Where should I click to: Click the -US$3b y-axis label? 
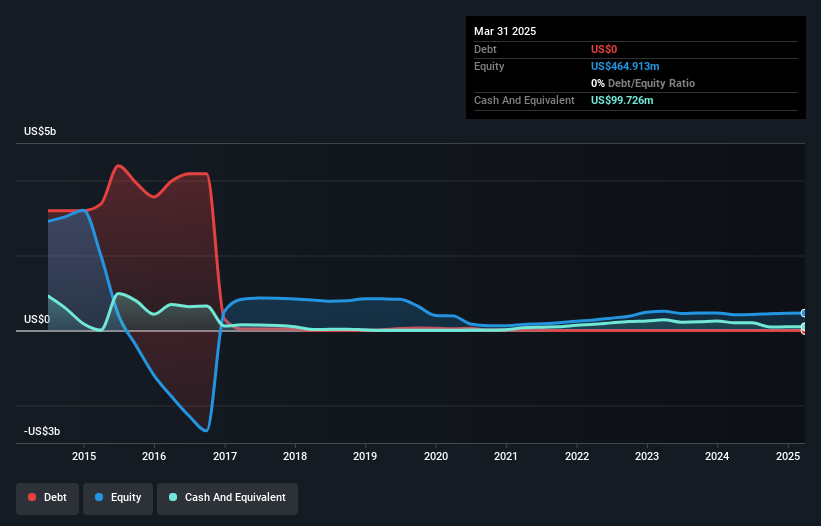point(42,431)
